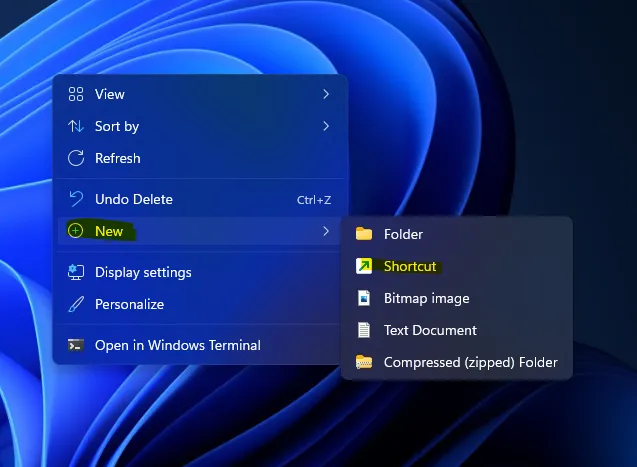This screenshot has width=637, height=467.
Task: Expand the View submenu chevron
Action: (x=326, y=94)
